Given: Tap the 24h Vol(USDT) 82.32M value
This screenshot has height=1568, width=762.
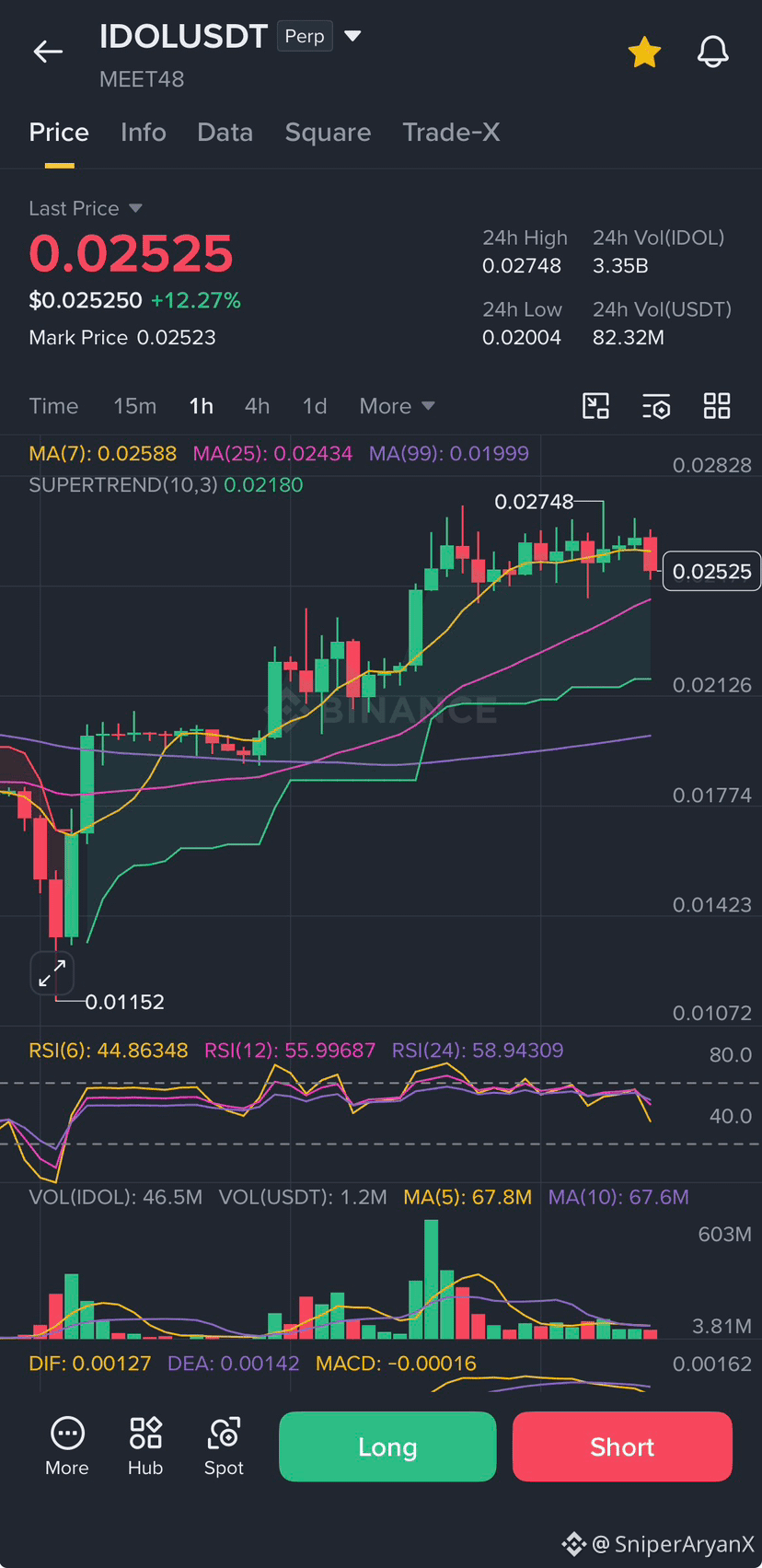Looking at the screenshot, I should point(629,338).
